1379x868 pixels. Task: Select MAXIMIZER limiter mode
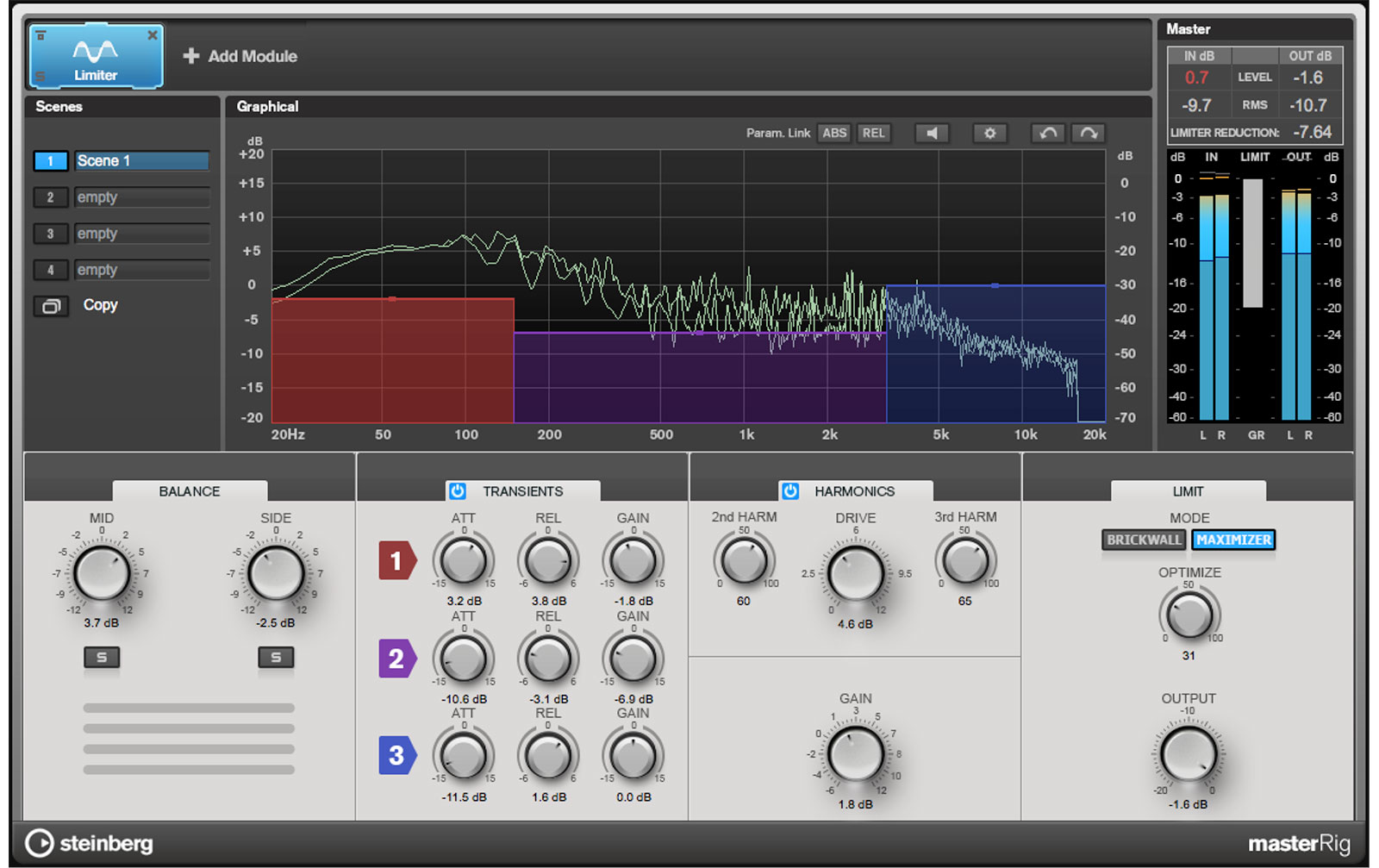(x=1233, y=540)
